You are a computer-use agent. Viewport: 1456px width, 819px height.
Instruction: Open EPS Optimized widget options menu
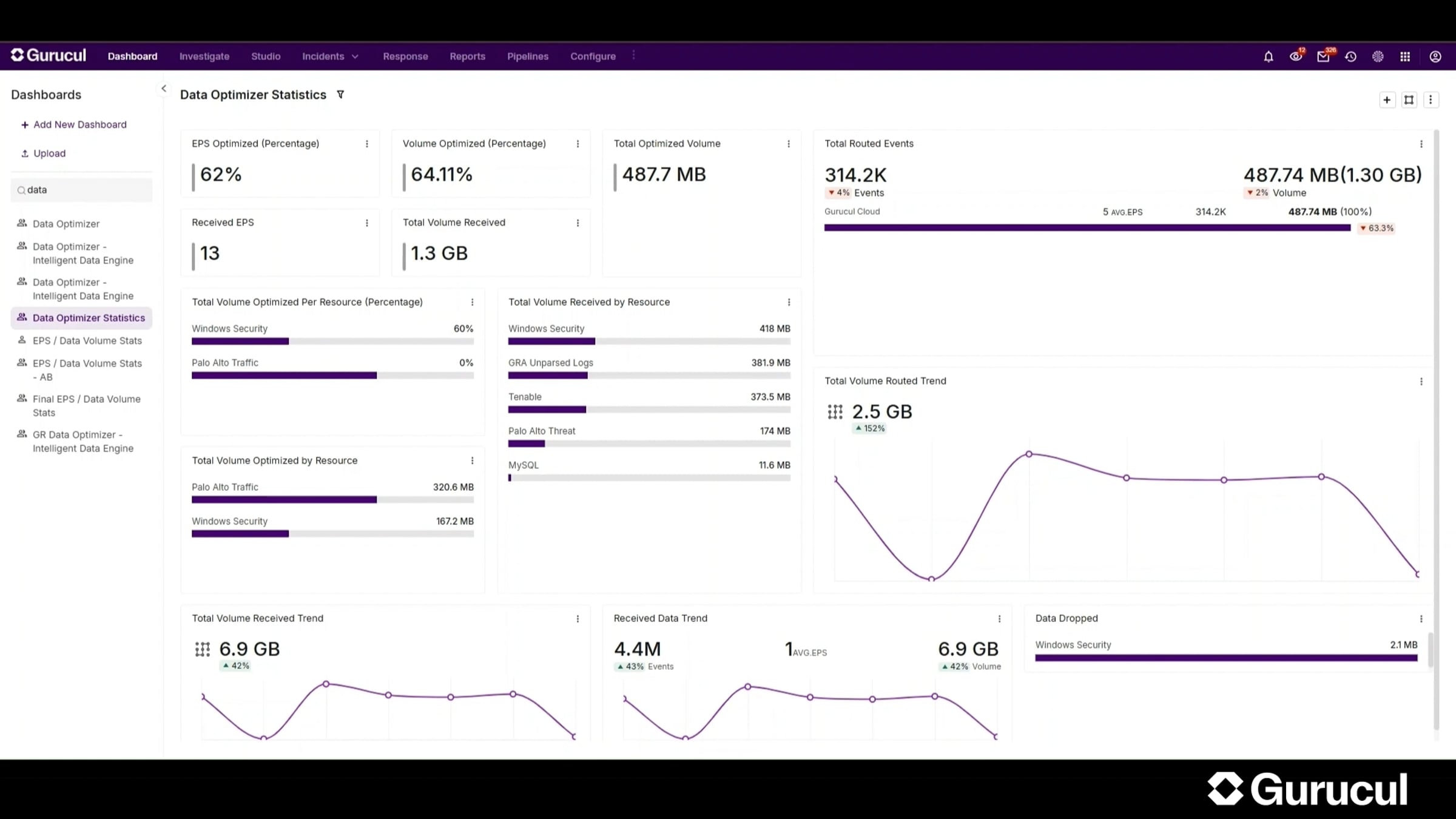pos(366,144)
